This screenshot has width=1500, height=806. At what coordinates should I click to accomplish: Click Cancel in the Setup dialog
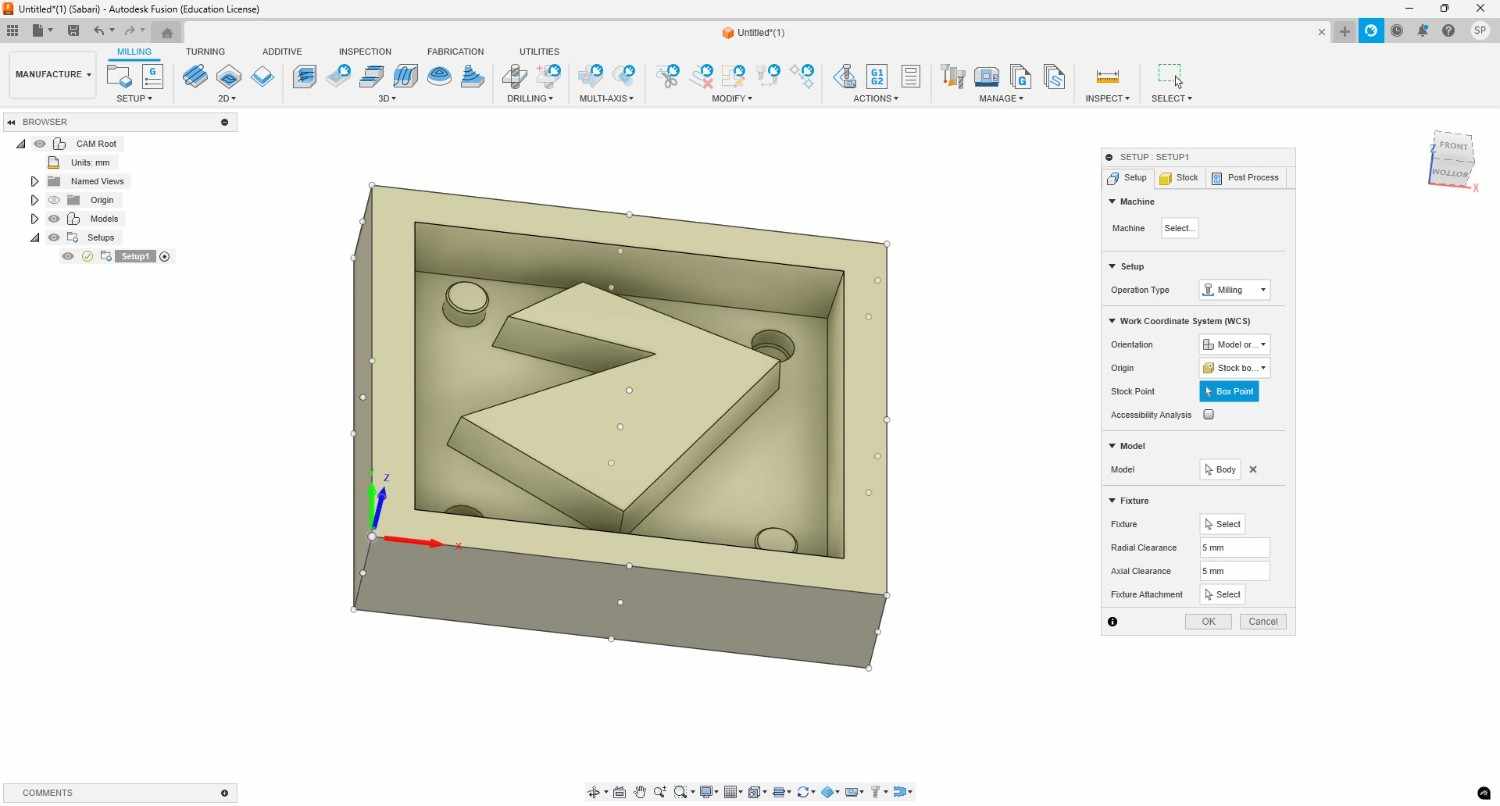pos(1263,622)
